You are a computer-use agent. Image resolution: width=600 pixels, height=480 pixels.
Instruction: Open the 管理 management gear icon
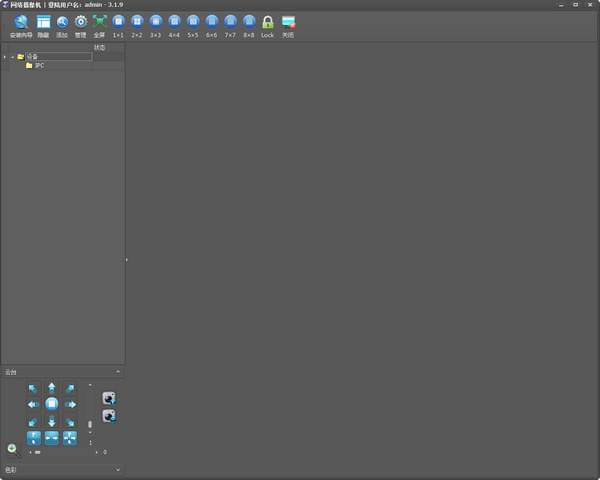pos(81,22)
